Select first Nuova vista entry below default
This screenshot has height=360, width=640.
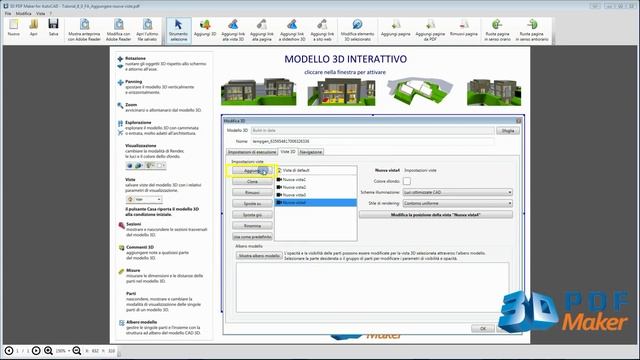[316, 180]
